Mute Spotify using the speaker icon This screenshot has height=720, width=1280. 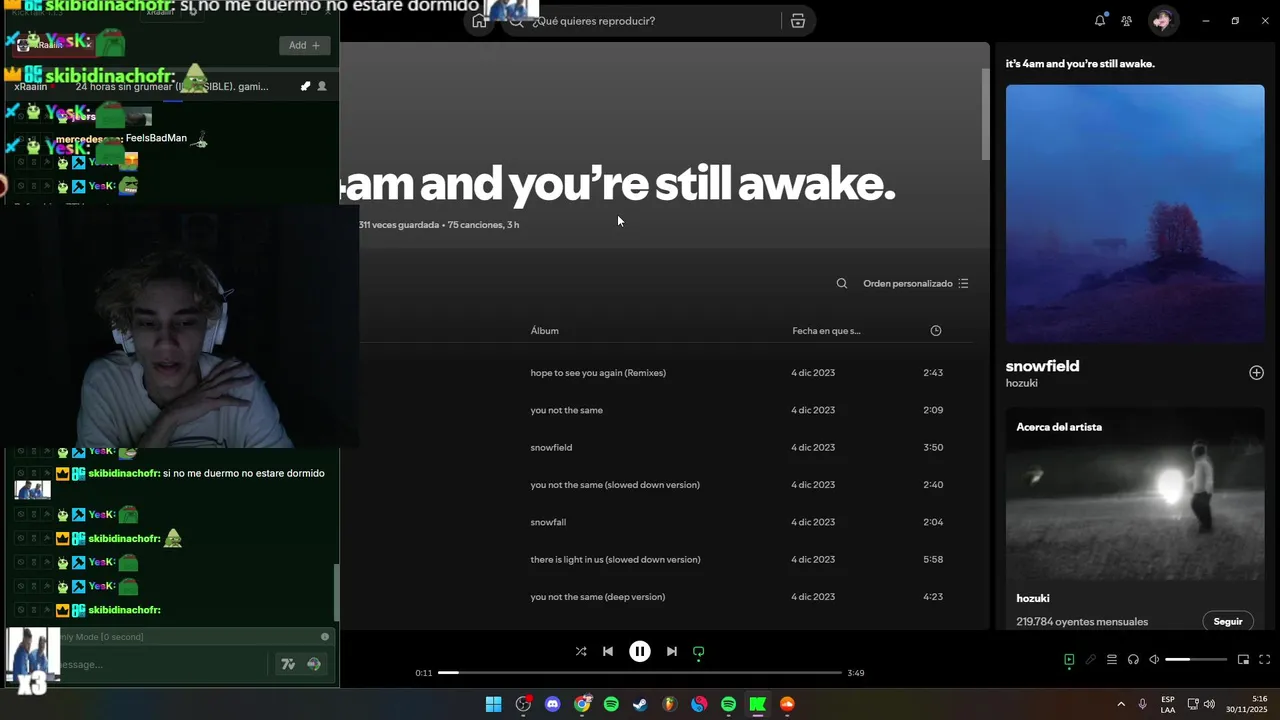coord(1154,660)
